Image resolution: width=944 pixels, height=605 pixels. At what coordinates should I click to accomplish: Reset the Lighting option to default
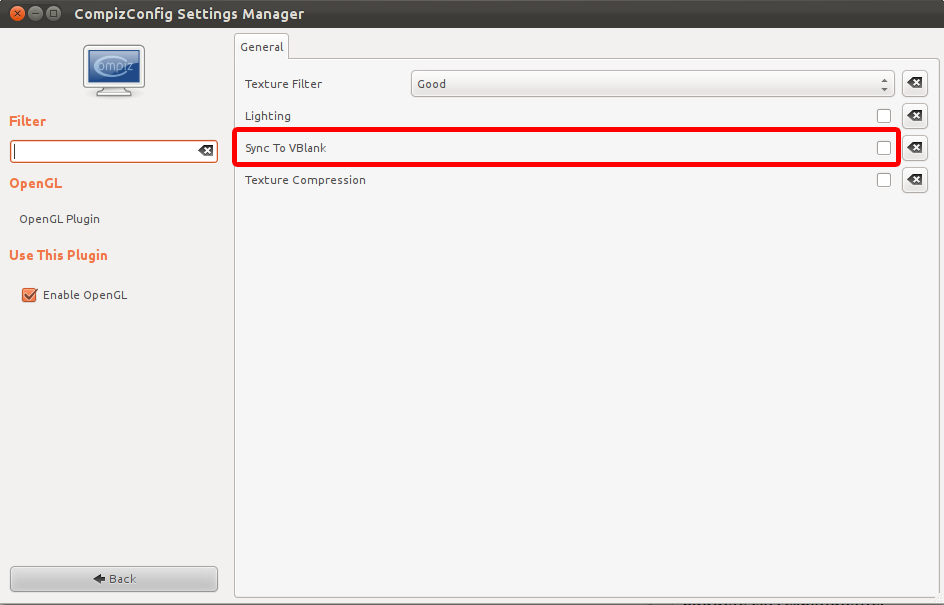[x=914, y=116]
